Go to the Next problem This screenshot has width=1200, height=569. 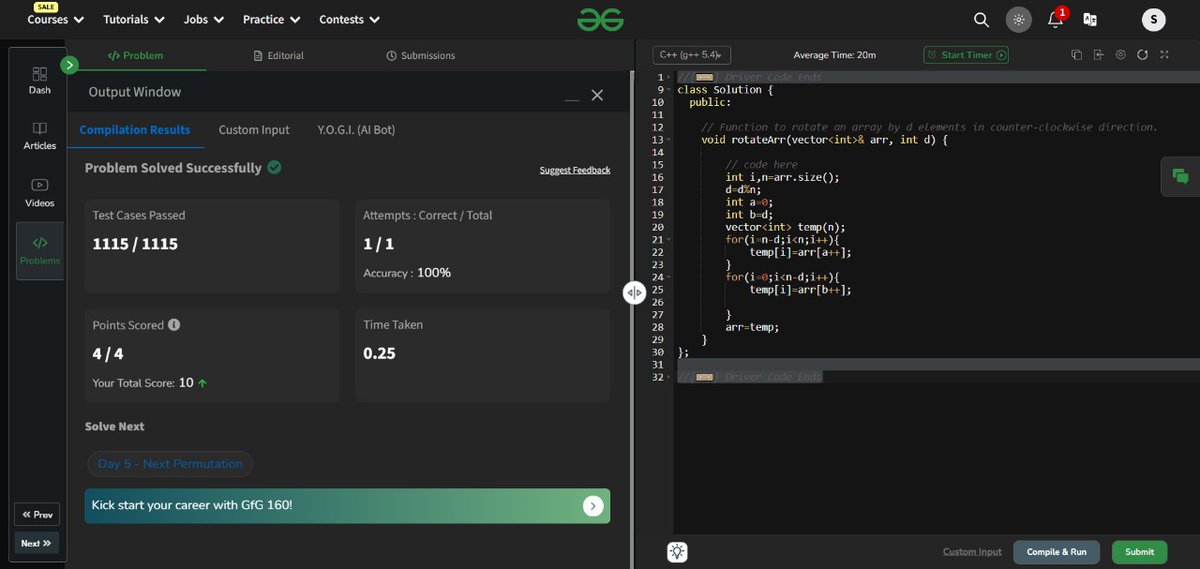[x=37, y=543]
